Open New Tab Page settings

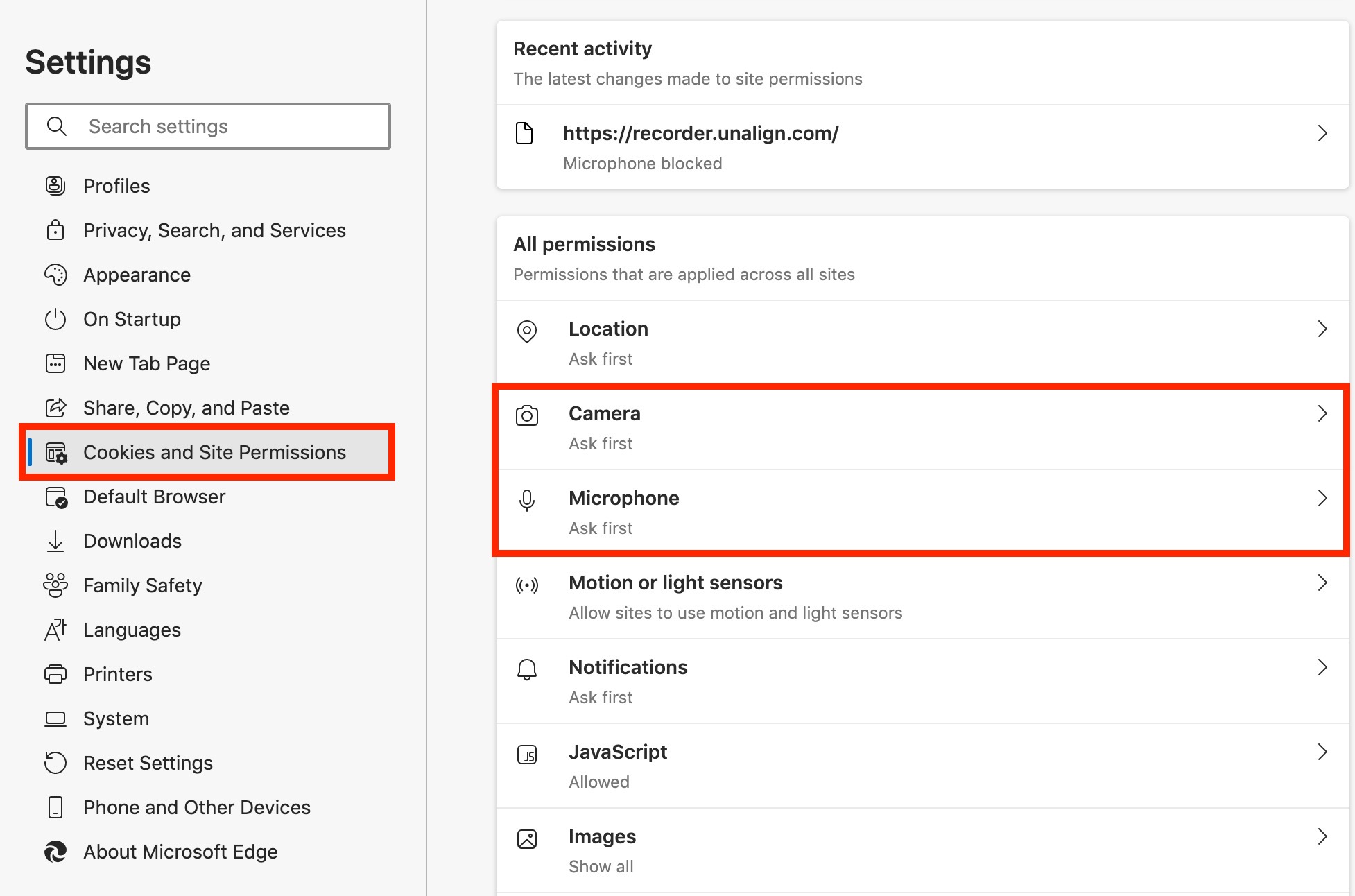click(x=208, y=363)
